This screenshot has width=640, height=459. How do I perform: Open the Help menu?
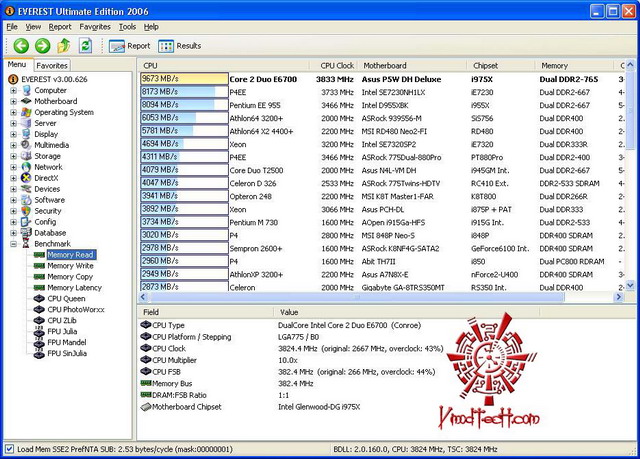[x=151, y=27]
